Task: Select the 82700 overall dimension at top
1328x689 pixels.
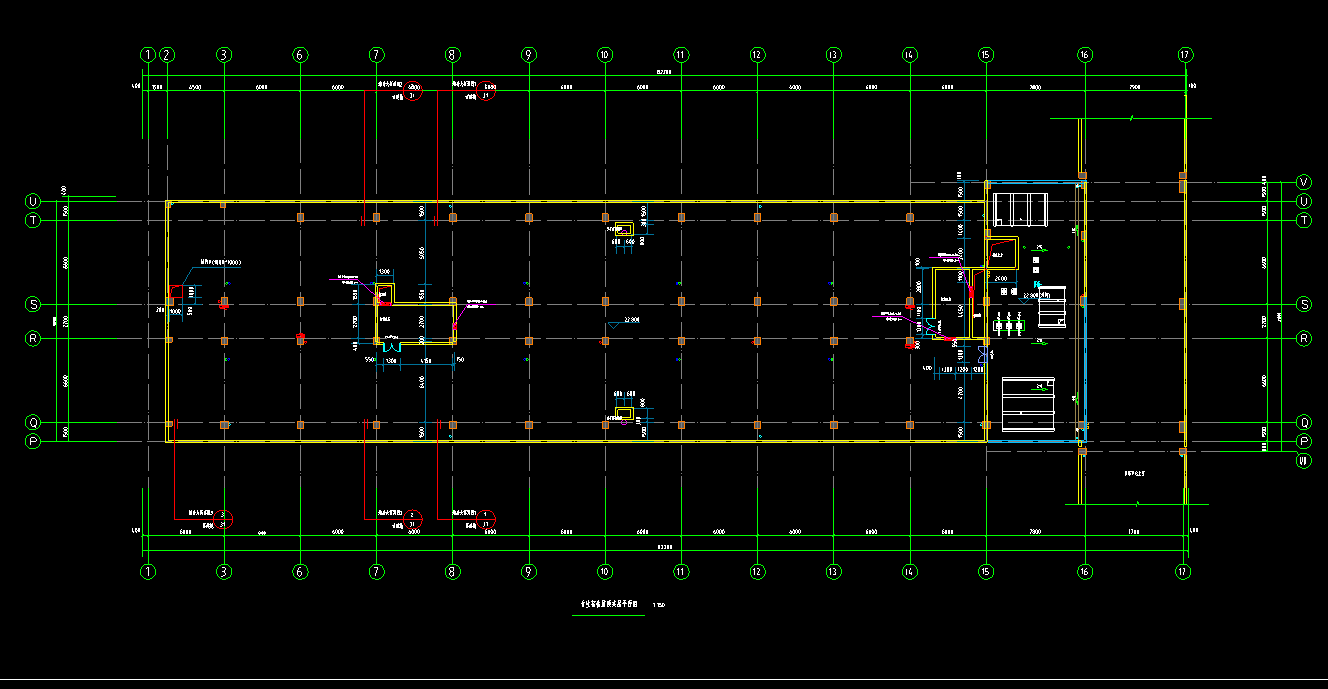Action: (x=663, y=72)
